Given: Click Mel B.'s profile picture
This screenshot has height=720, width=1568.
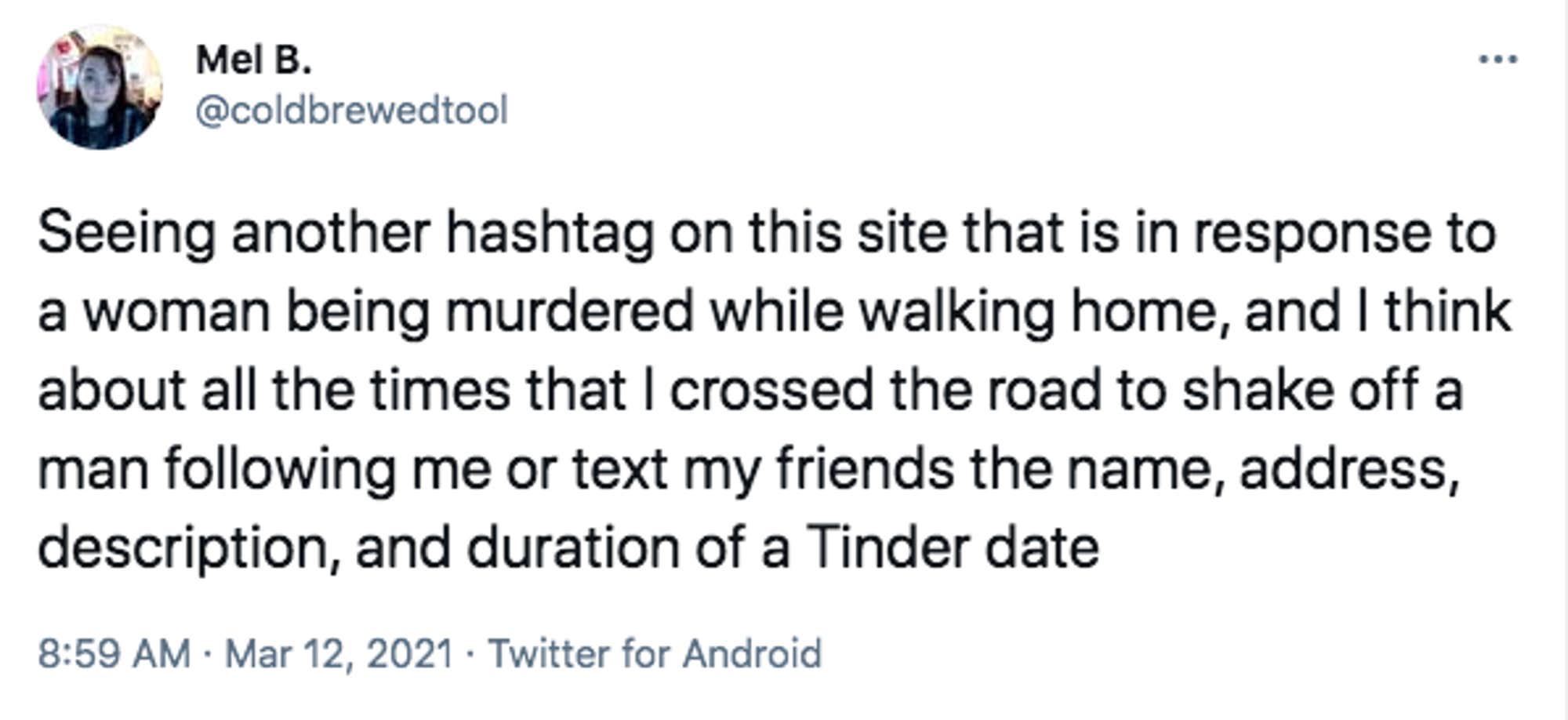Looking at the screenshot, I should [99, 87].
